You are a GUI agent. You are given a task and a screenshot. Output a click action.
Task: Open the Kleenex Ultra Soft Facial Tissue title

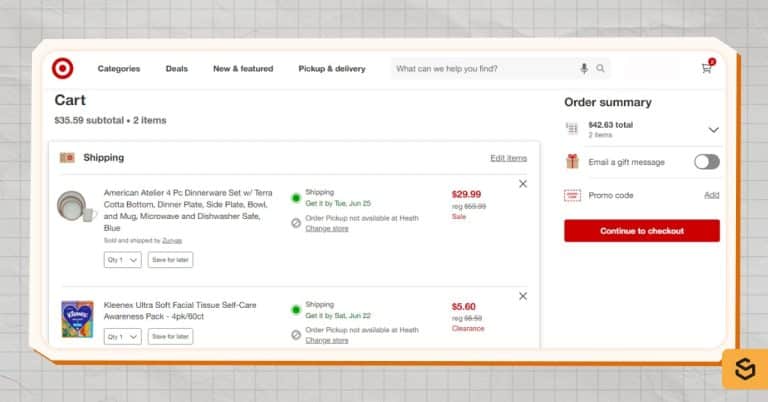tap(180, 310)
